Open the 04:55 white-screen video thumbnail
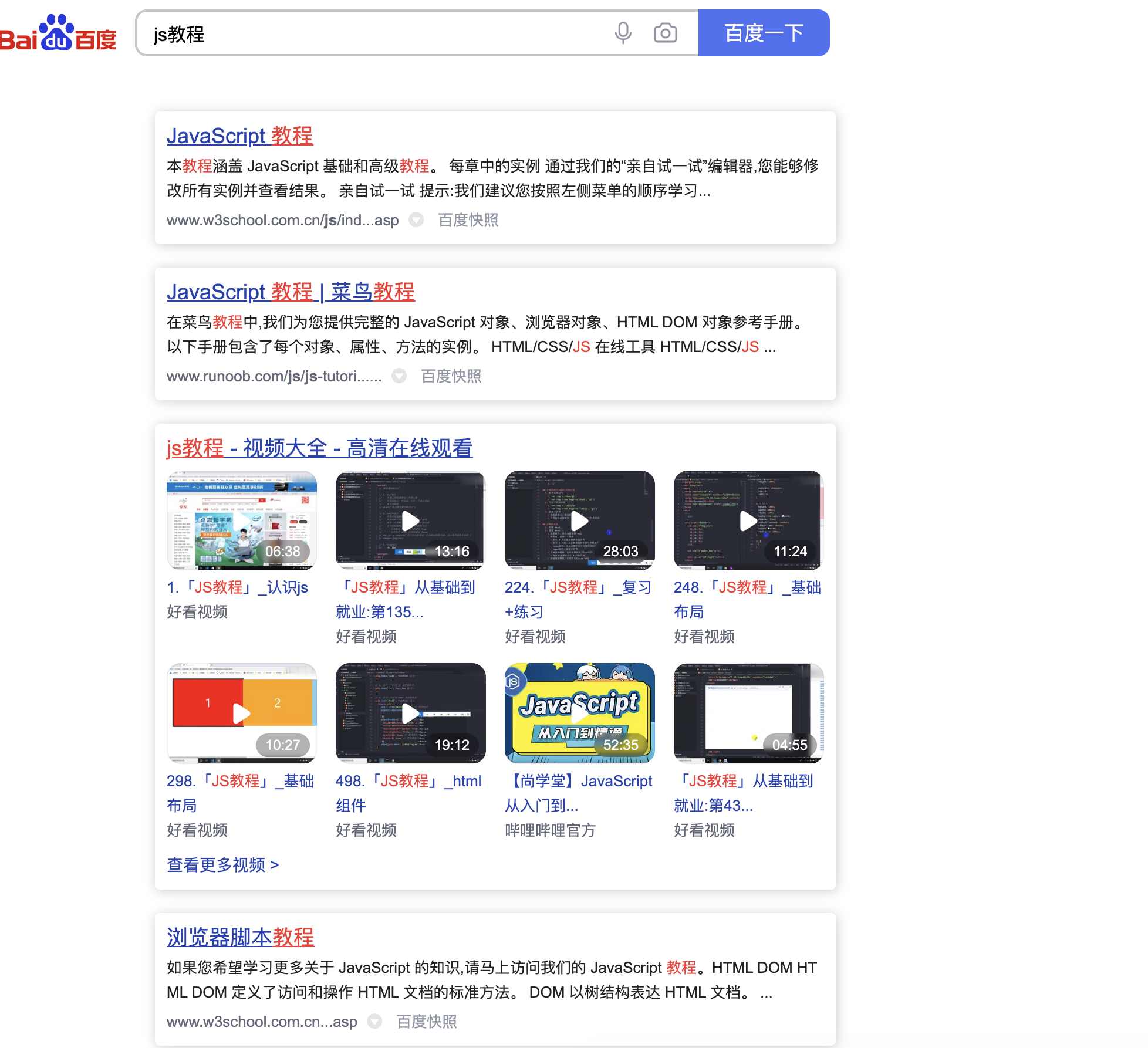Viewport: 1148px width, 1048px height. (x=748, y=713)
